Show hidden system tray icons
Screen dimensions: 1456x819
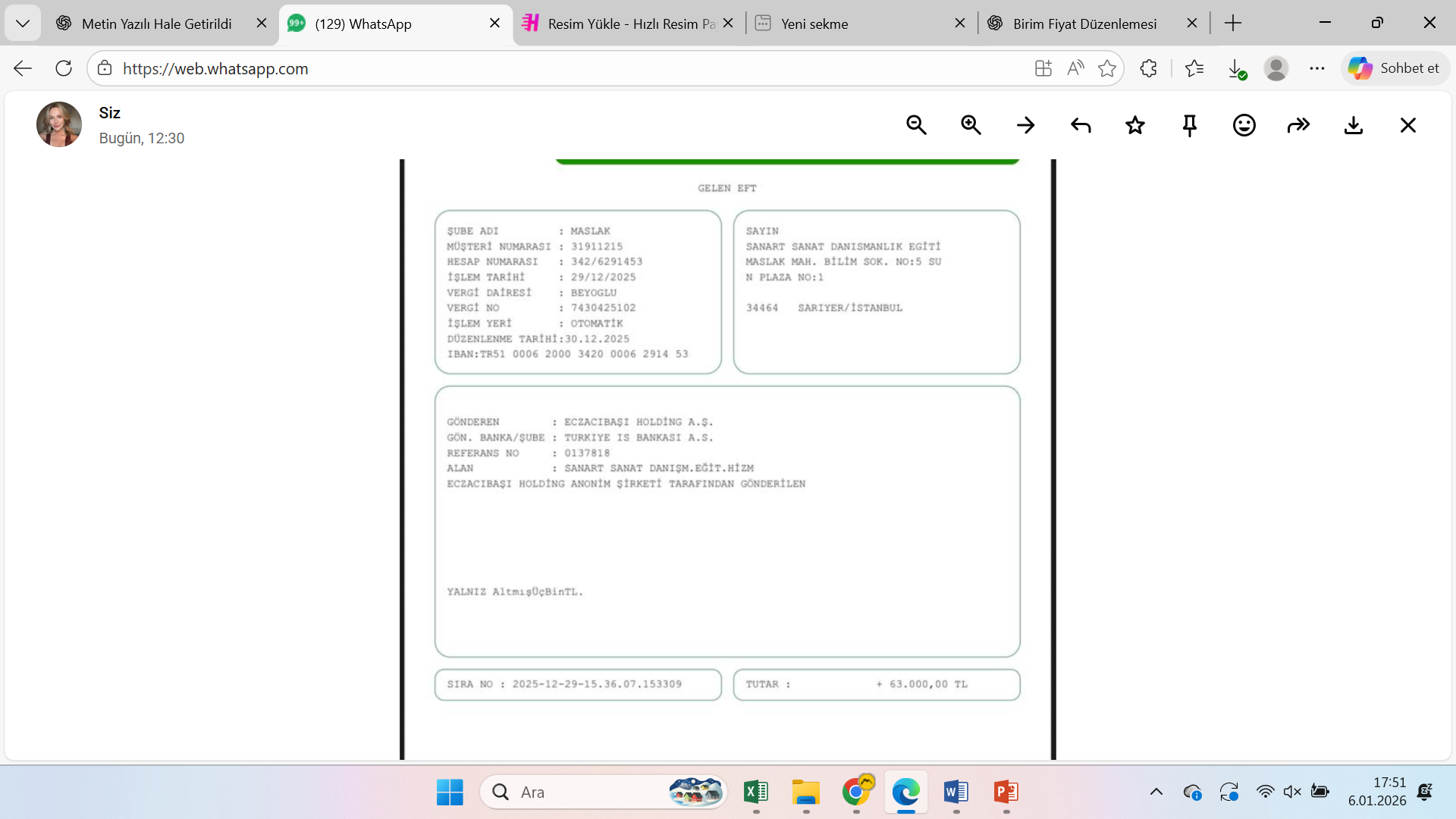coord(1156,792)
